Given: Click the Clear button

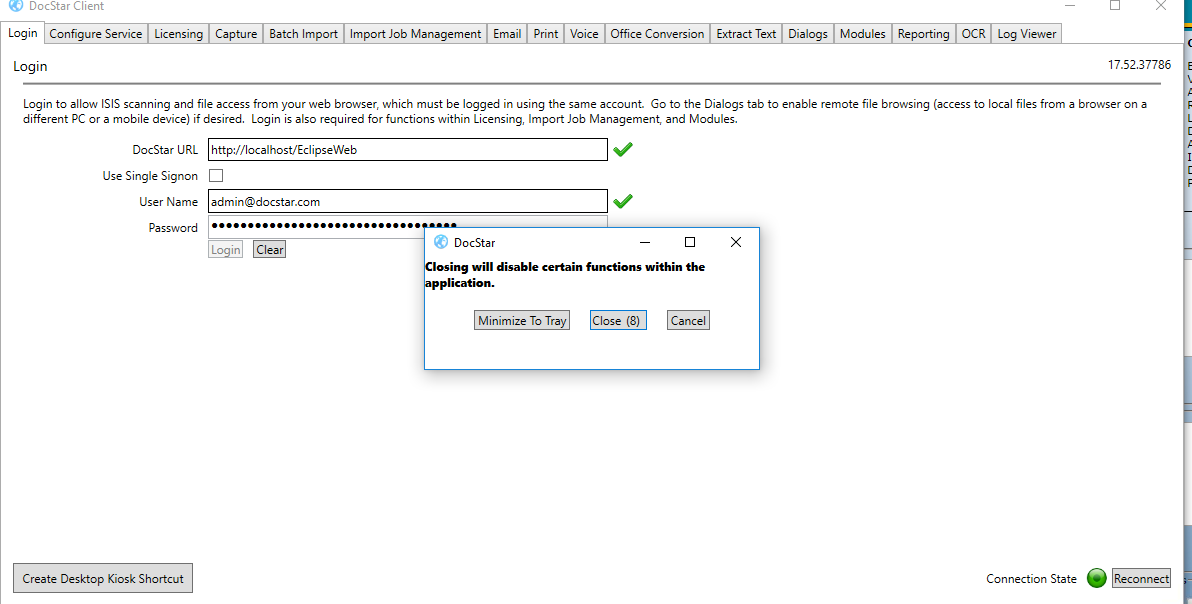Looking at the screenshot, I should coord(269,249).
